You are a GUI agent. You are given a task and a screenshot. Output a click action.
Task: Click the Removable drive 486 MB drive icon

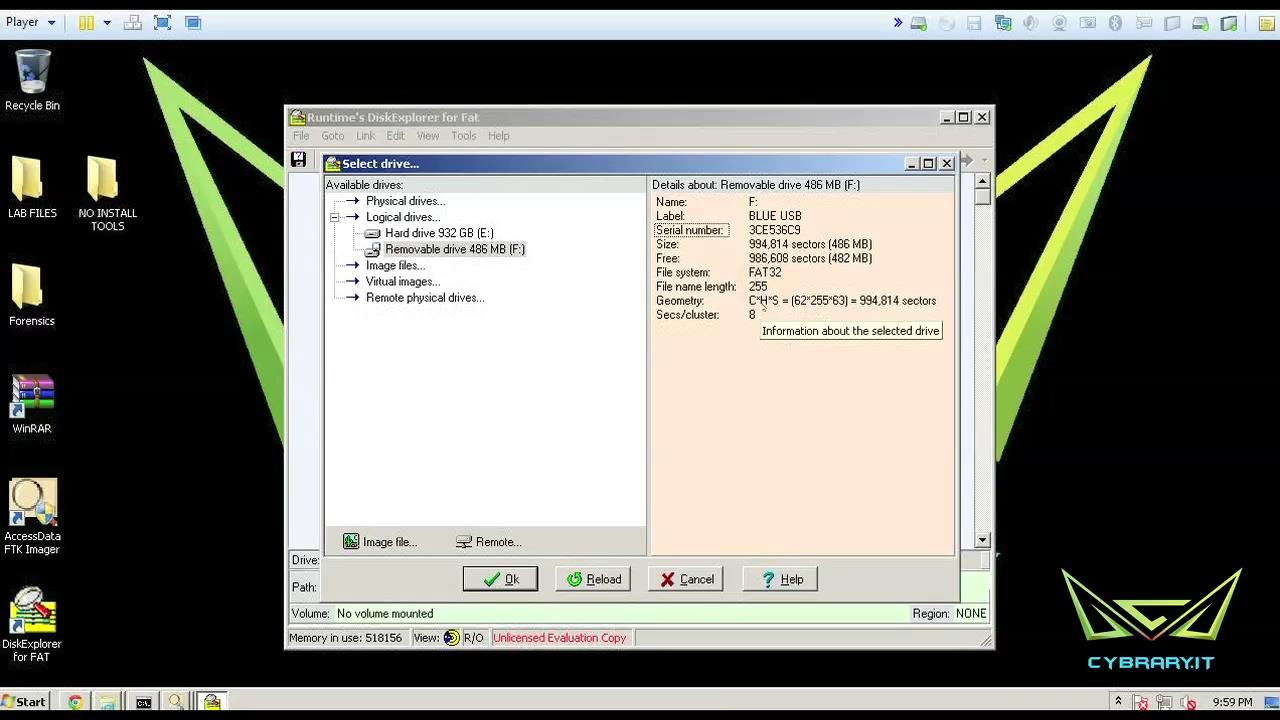(x=372, y=249)
